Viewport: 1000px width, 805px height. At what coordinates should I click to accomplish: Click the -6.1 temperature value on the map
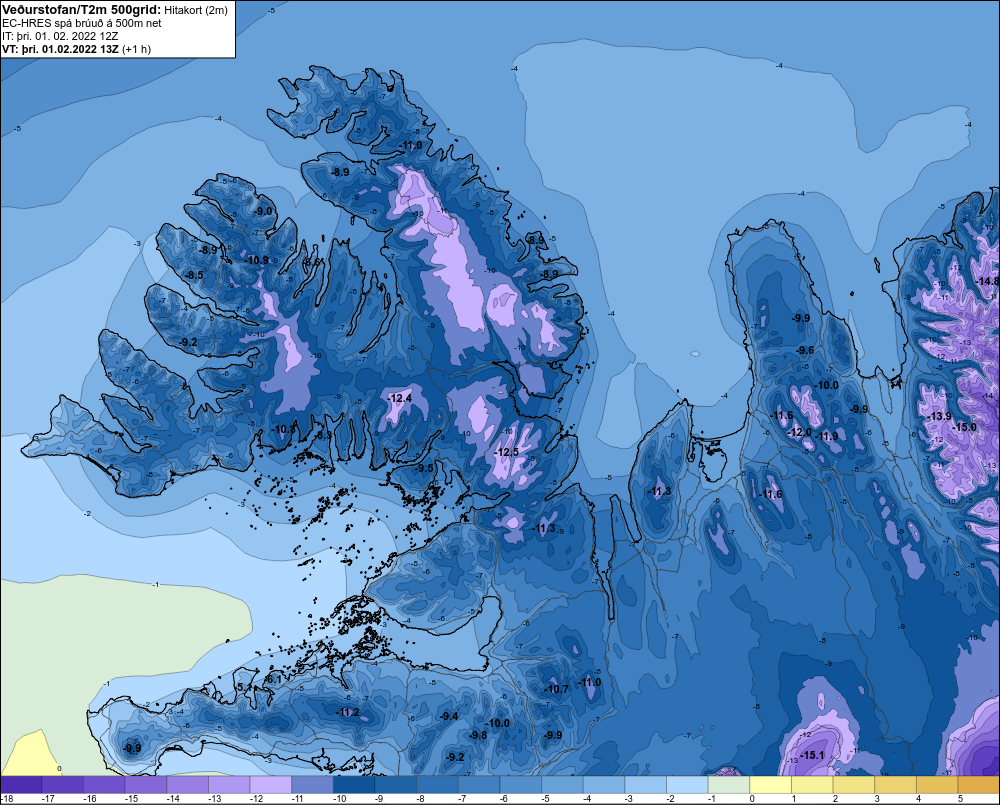coord(274,679)
